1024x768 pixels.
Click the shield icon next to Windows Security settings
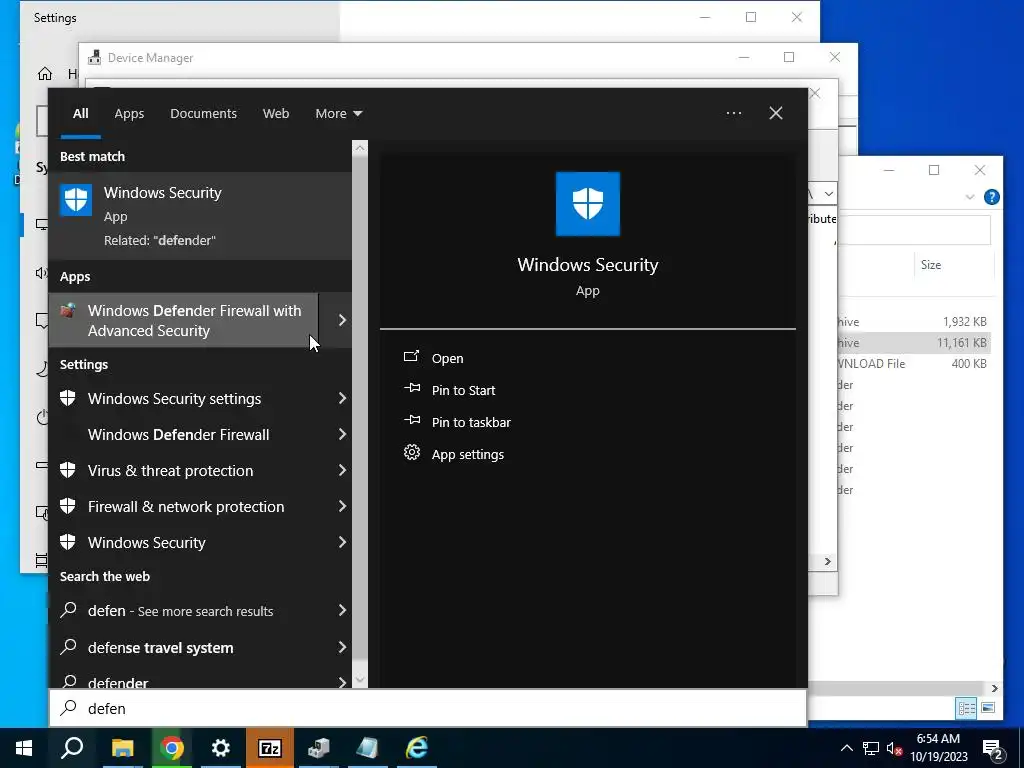68,398
